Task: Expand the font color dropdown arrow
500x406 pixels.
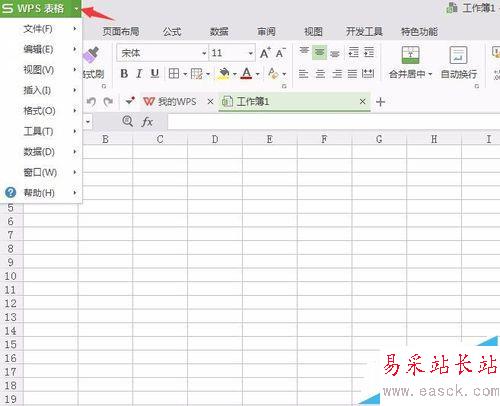Action: coord(257,74)
